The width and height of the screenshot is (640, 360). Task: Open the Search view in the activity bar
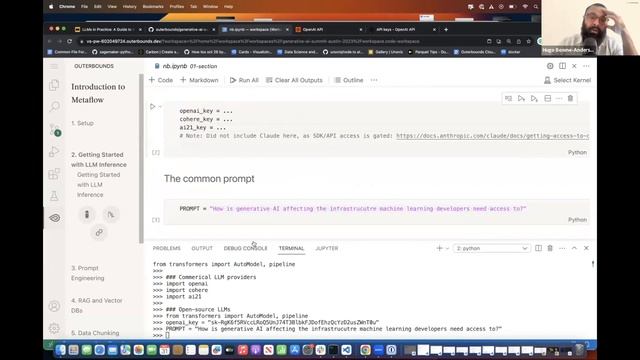(x=54, y=107)
